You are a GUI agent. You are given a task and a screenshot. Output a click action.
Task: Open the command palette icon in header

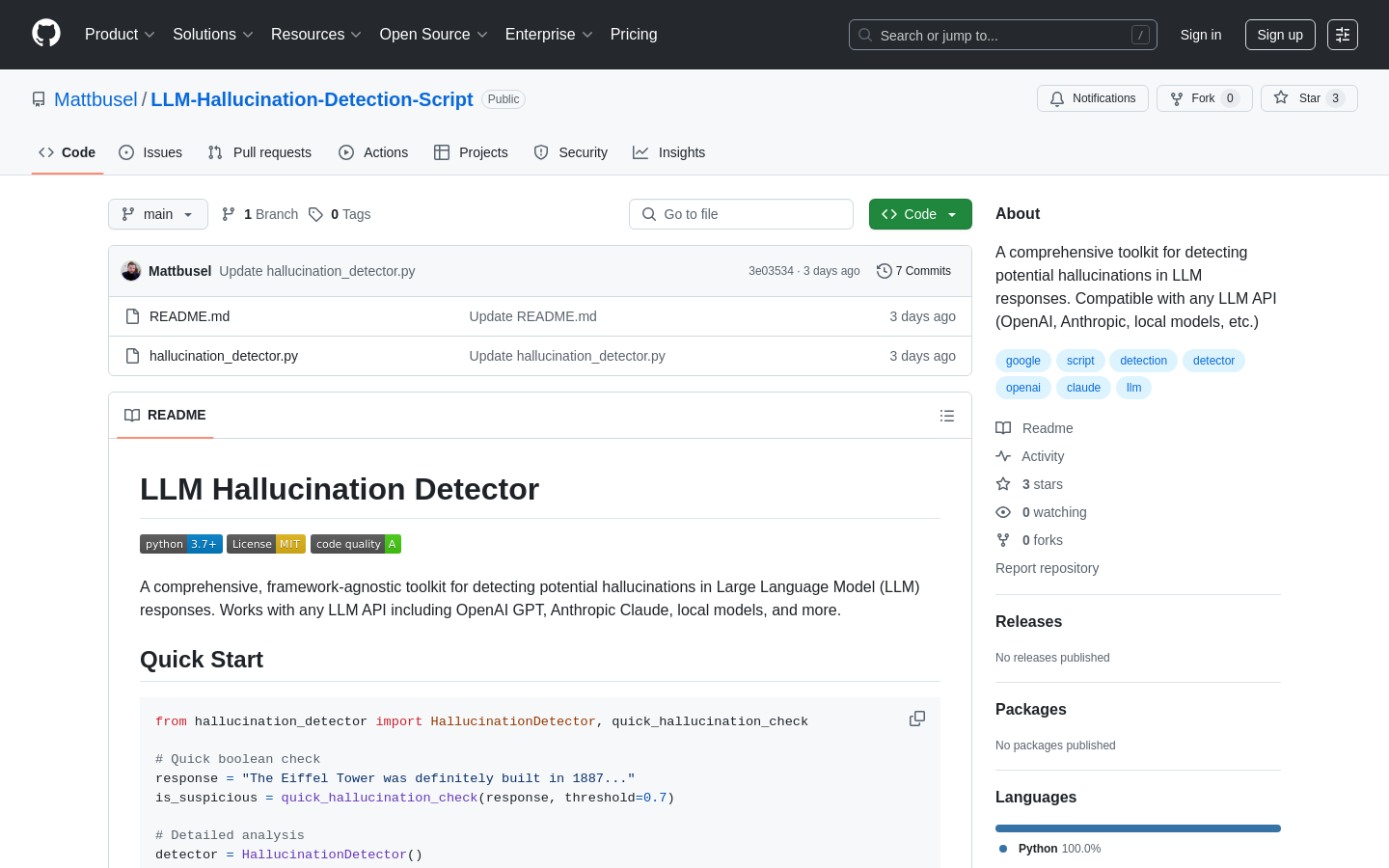tap(1343, 35)
